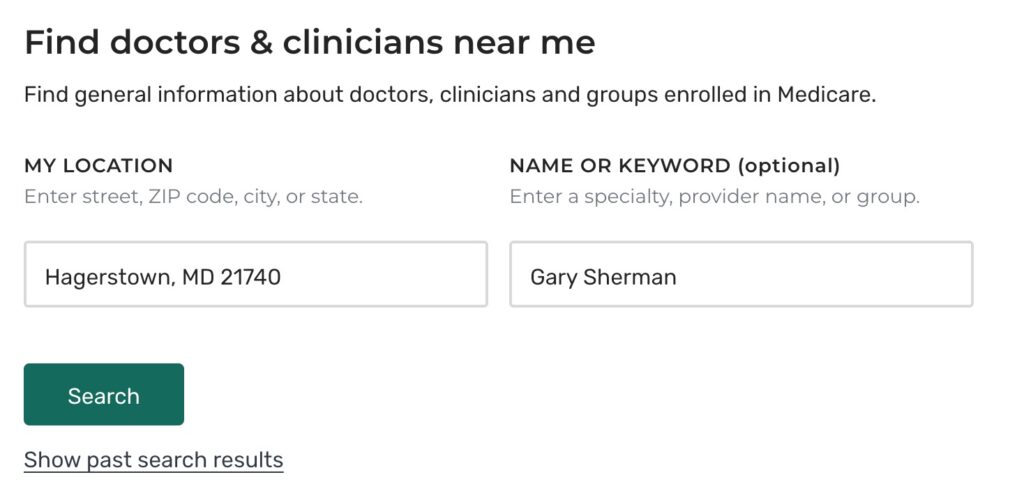This screenshot has height=491, width=1024.
Task: Focus the Name or Keyword input field
Action: click(740, 274)
